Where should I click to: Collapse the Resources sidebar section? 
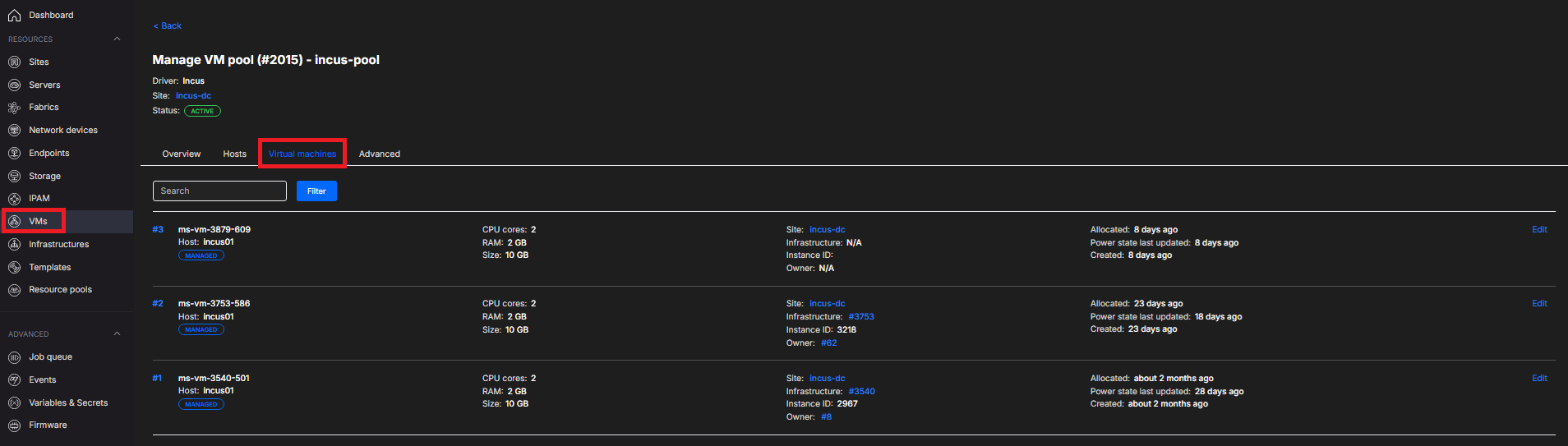[117, 39]
